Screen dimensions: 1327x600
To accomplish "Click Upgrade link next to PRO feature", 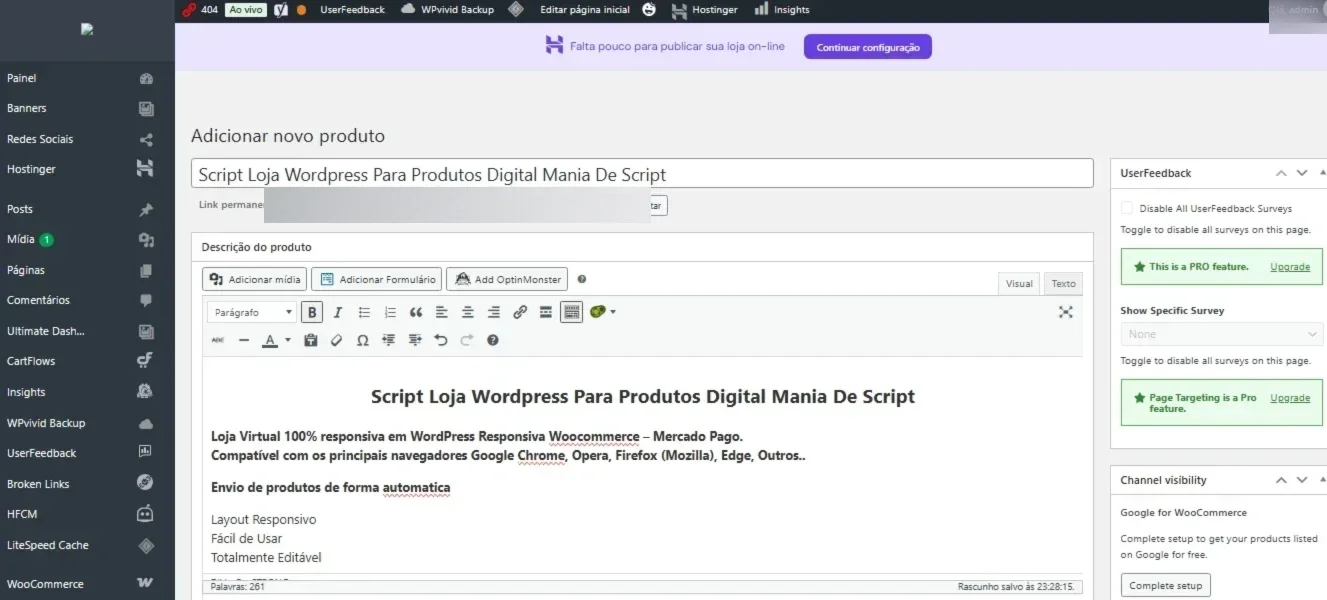I will point(1289,267).
